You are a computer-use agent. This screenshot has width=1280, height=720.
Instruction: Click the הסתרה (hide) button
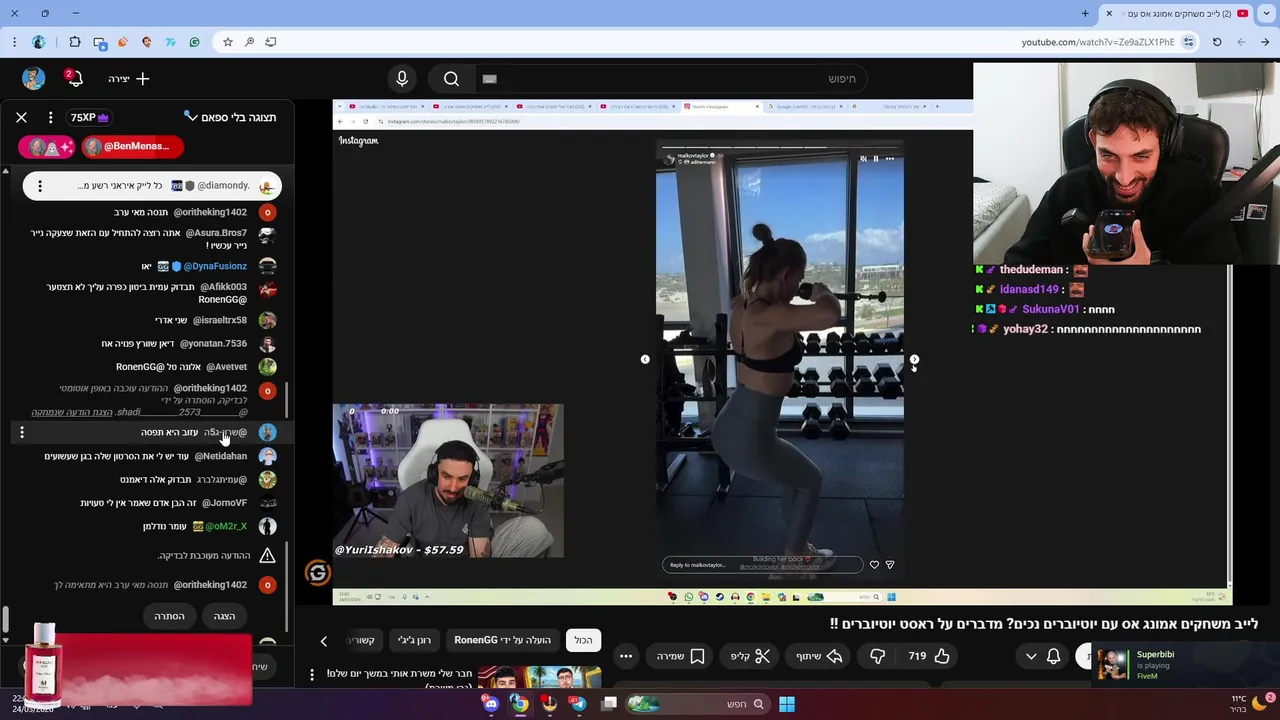click(x=169, y=616)
